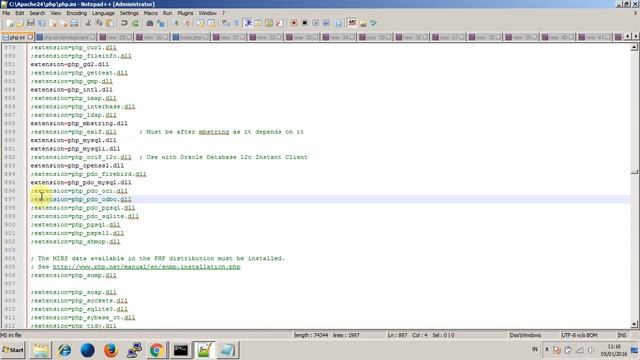Click the Copy toolbar icon
The image size is (640, 360).
point(99,23)
